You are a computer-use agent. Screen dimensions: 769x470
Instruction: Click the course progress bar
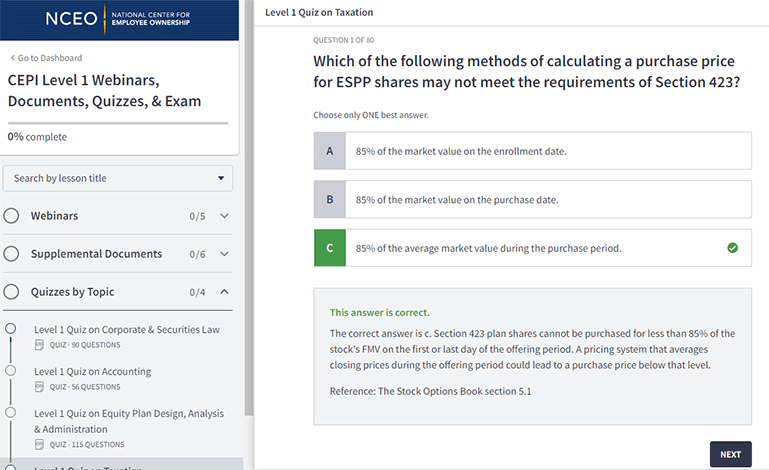pos(118,123)
